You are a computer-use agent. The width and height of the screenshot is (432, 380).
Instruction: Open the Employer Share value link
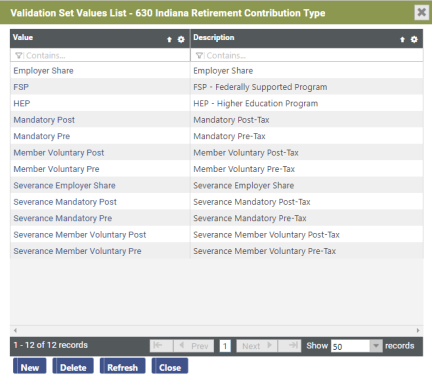43,71
